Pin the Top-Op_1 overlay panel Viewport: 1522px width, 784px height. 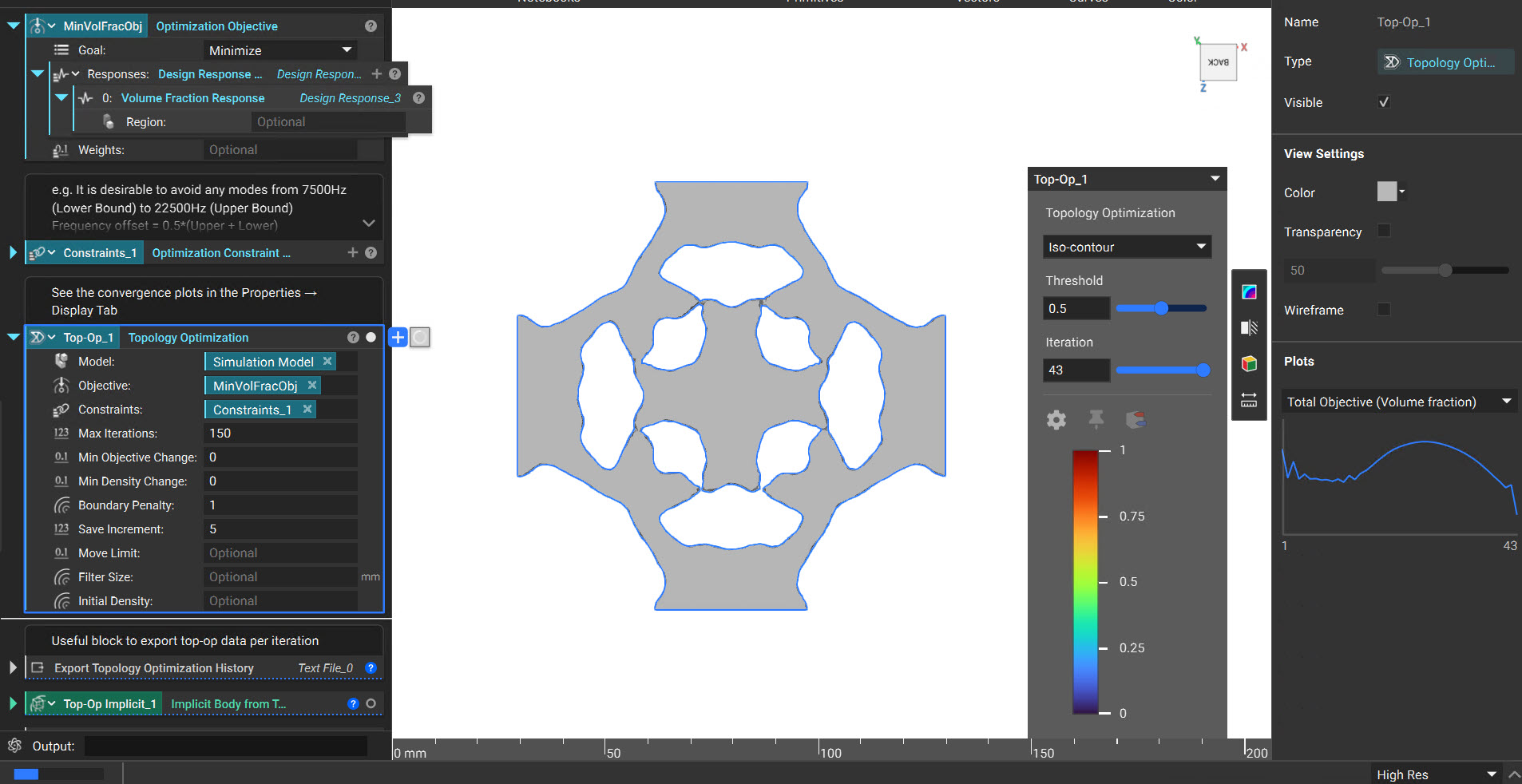click(x=1096, y=419)
